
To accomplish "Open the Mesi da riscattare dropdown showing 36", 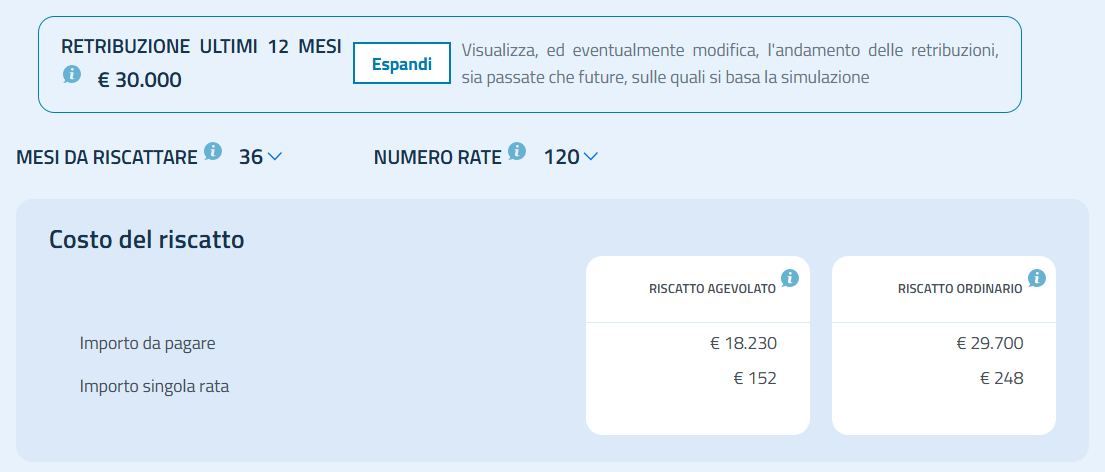I will pyautogui.click(x=261, y=157).
